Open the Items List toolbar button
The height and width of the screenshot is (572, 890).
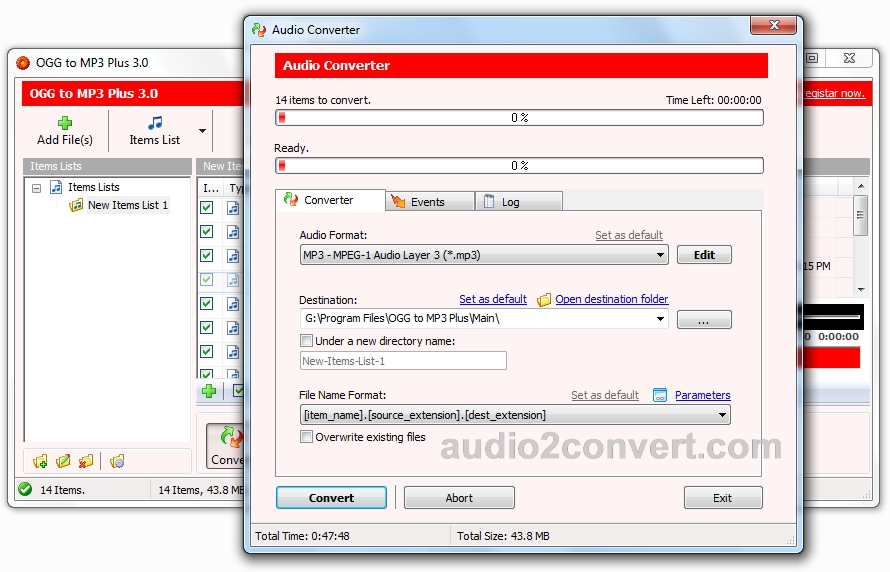click(154, 131)
